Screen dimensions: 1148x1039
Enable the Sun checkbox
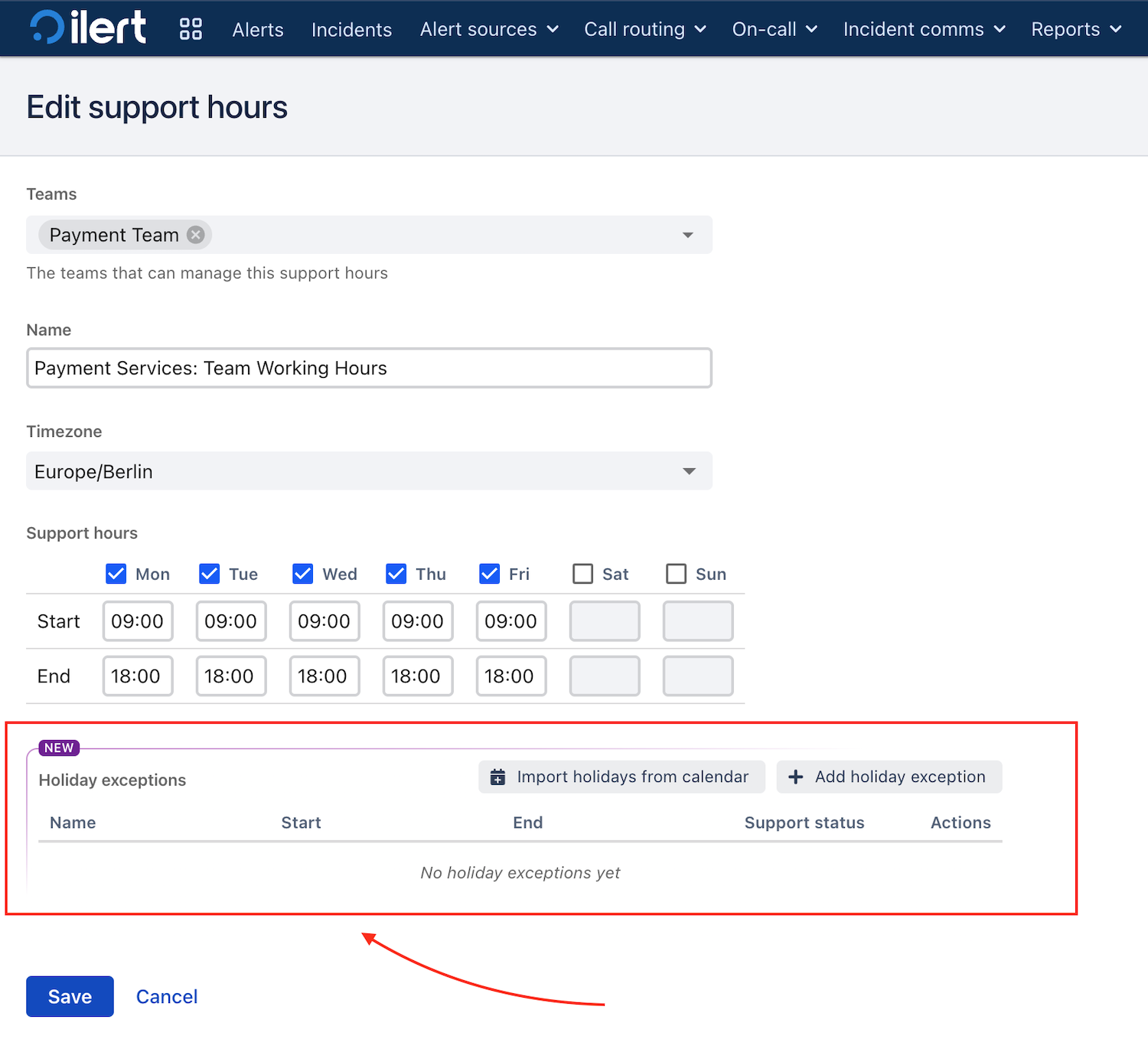point(677,574)
